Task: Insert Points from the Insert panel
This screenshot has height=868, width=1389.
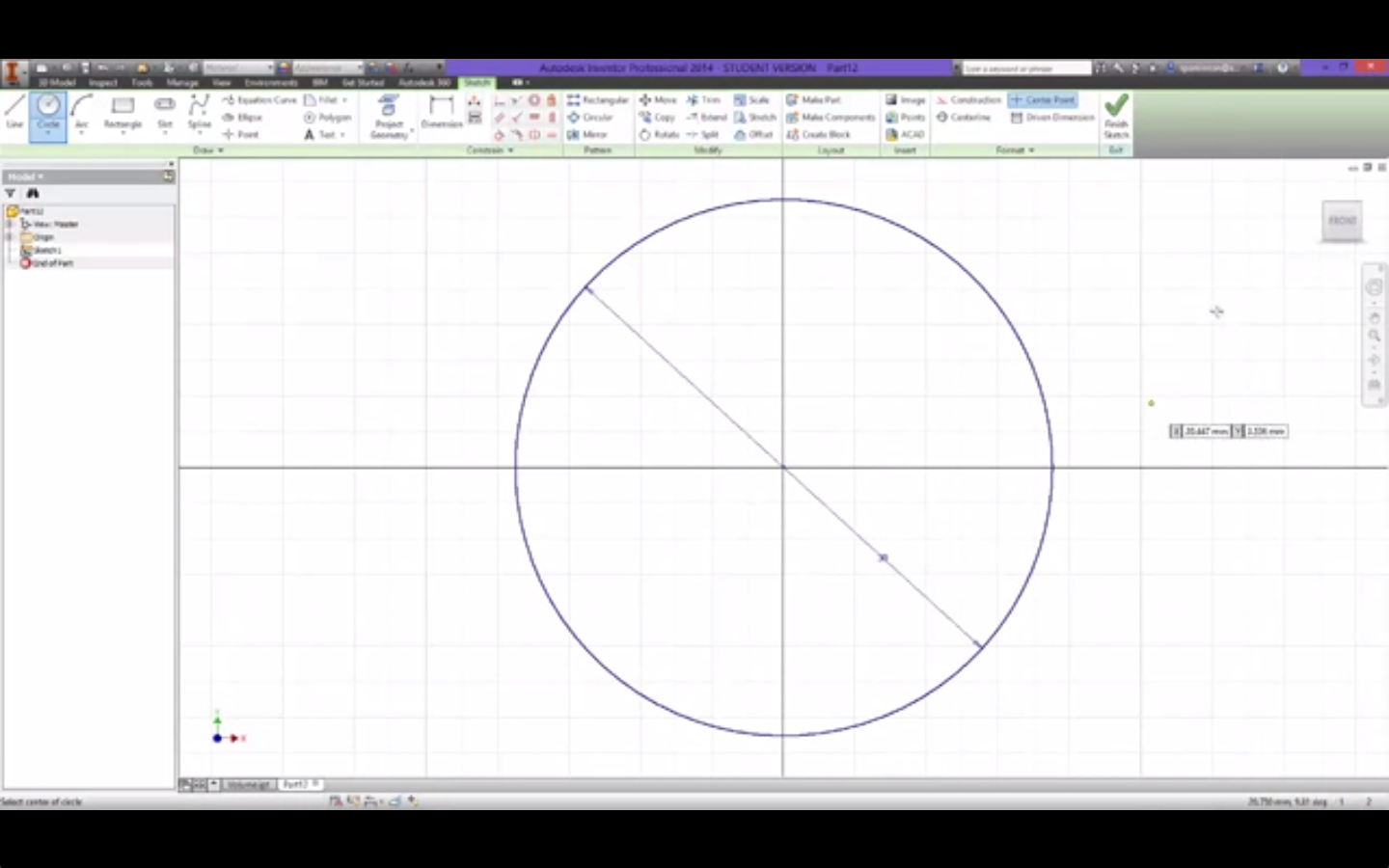Action: click(905, 118)
